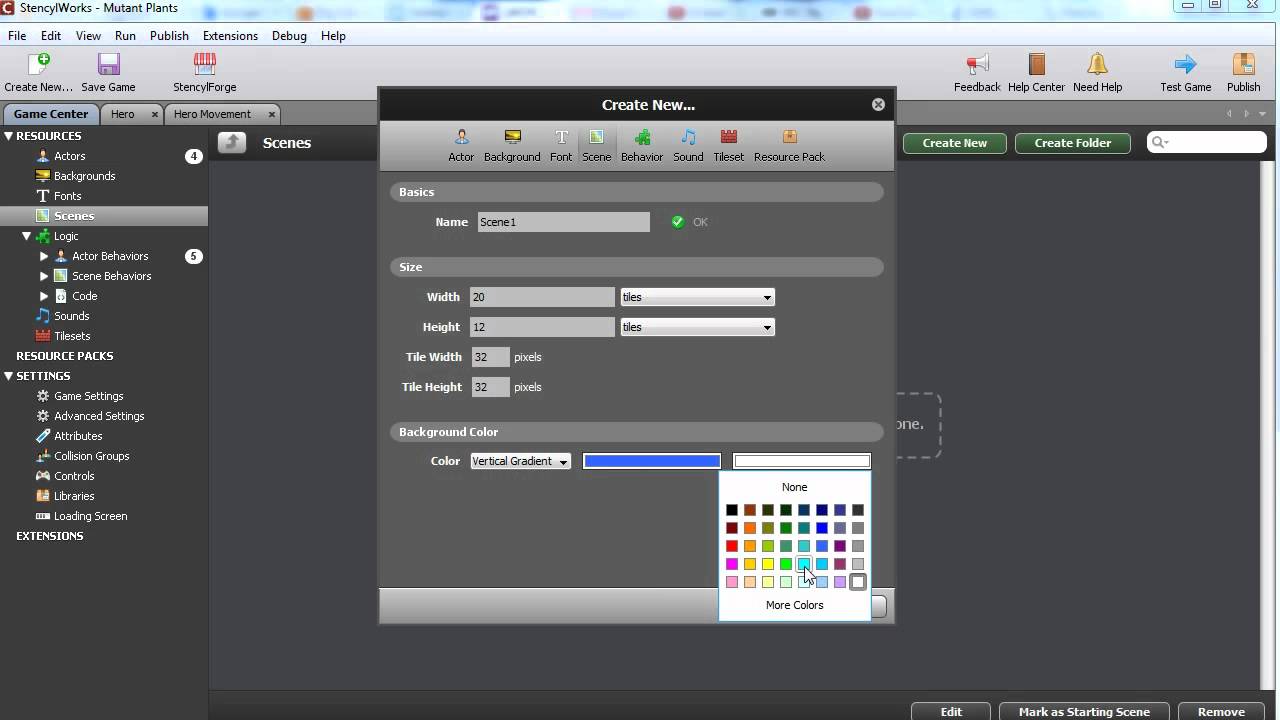The image size is (1280, 720).
Task: Click the white gradient end color bar
Action: [x=802, y=461]
